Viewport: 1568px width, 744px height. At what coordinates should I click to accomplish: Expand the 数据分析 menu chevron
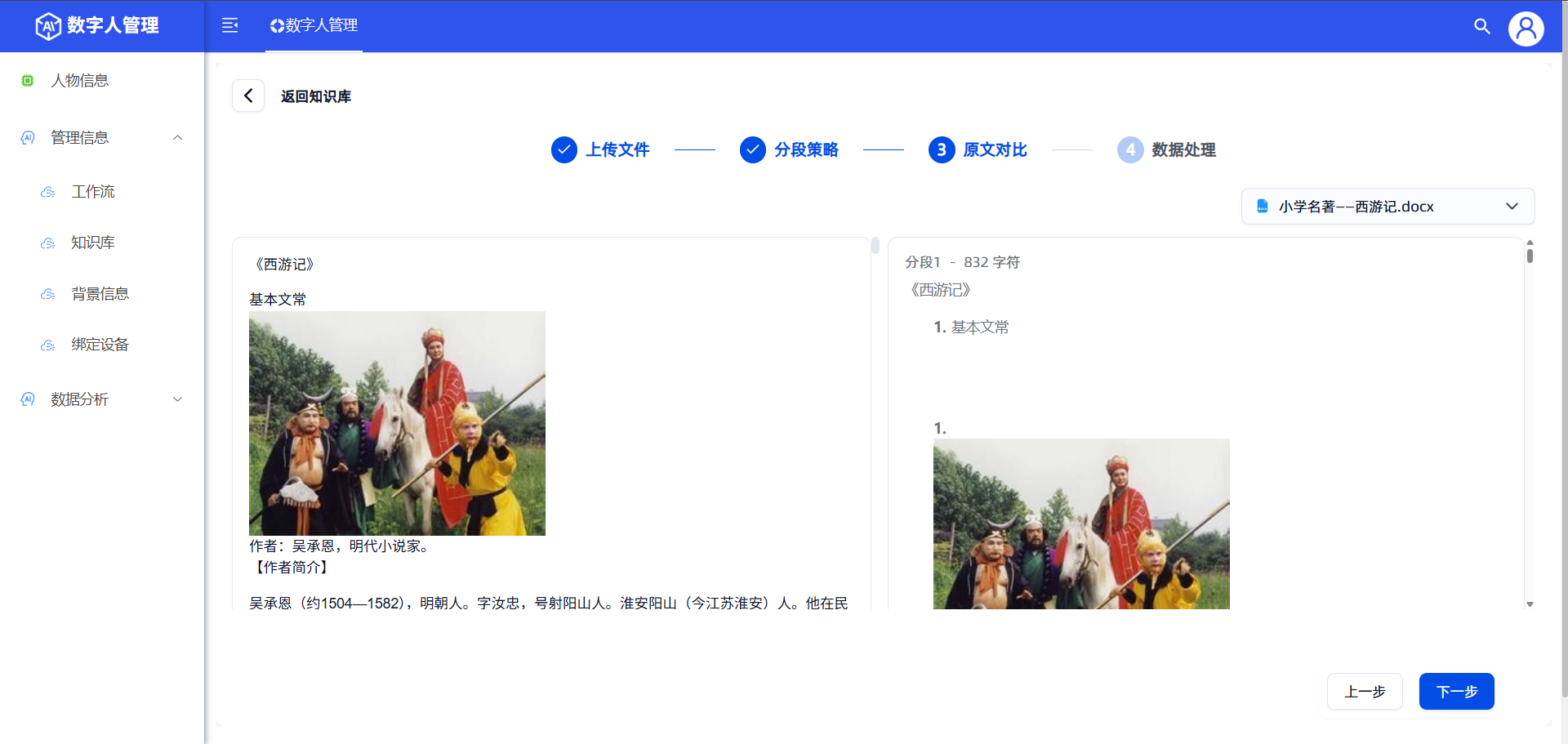point(177,399)
